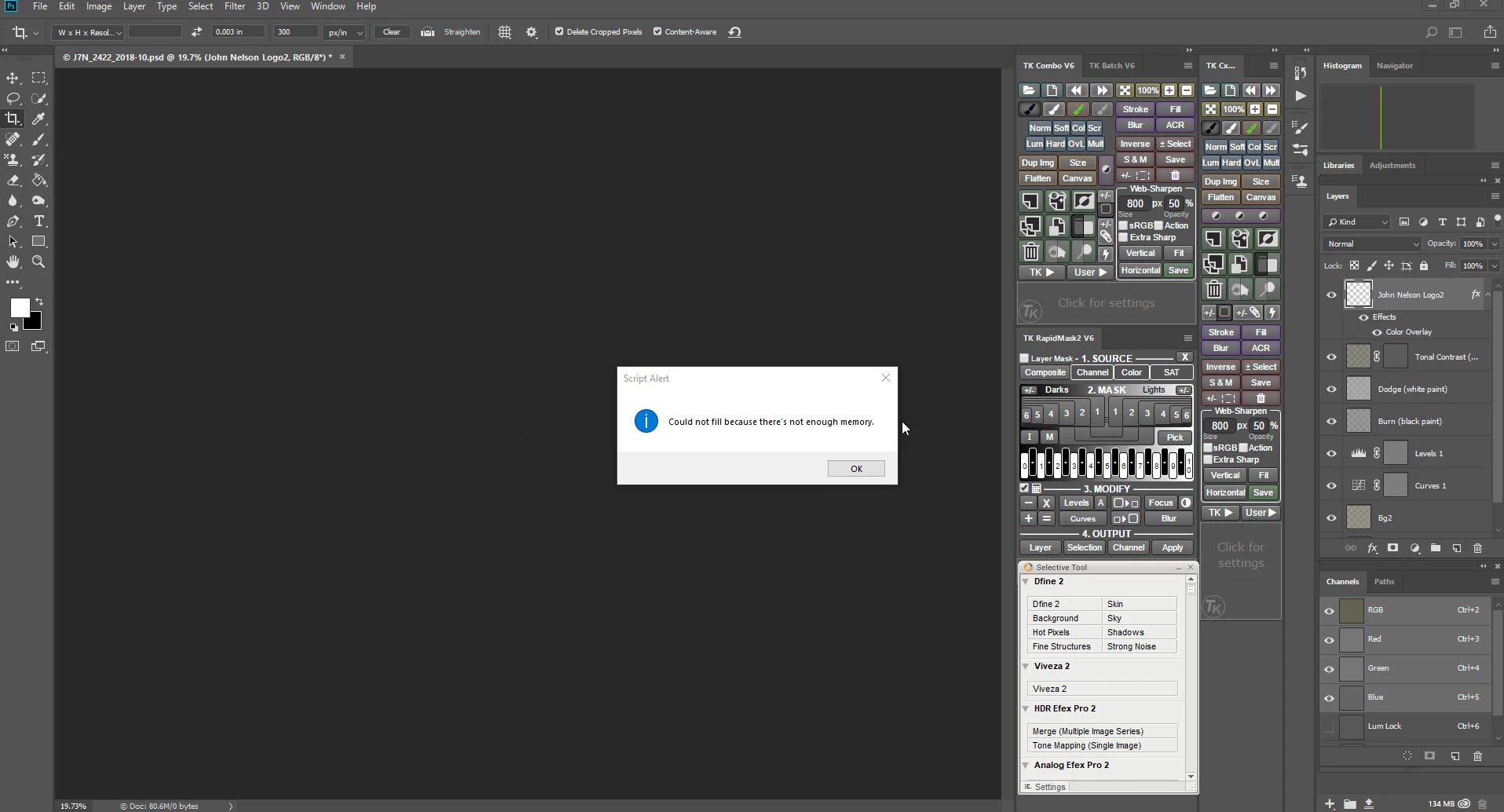Select the Move tool
The image size is (1504, 812).
pos(13,78)
